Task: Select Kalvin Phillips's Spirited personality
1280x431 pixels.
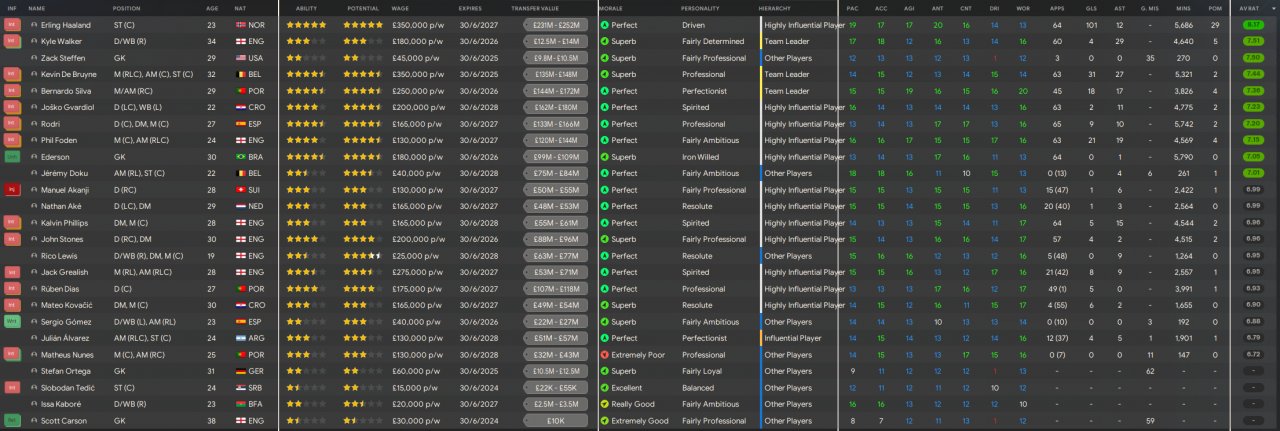Action: tap(696, 223)
